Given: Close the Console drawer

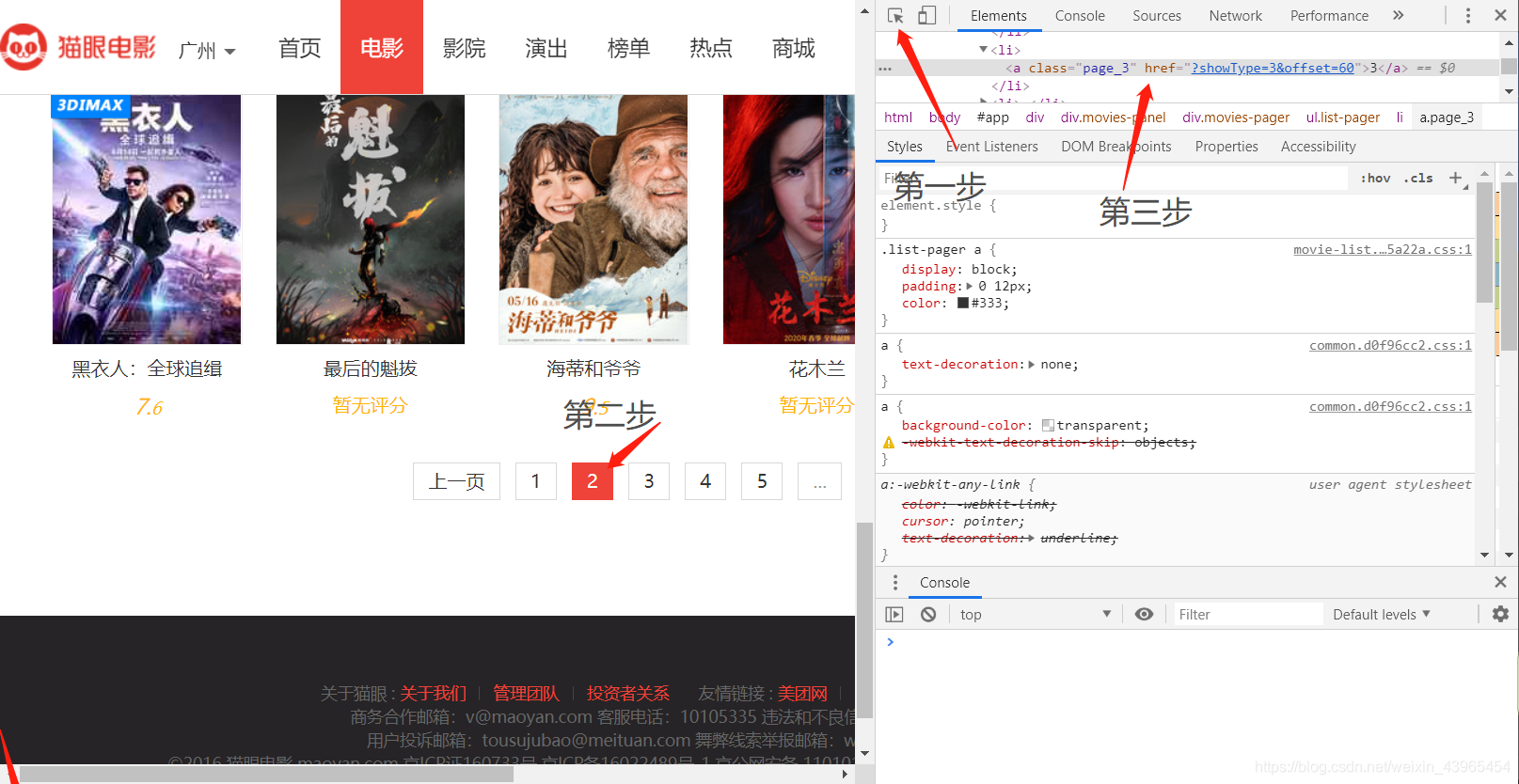Looking at the screenshot, I should [x=1500, y=582].
